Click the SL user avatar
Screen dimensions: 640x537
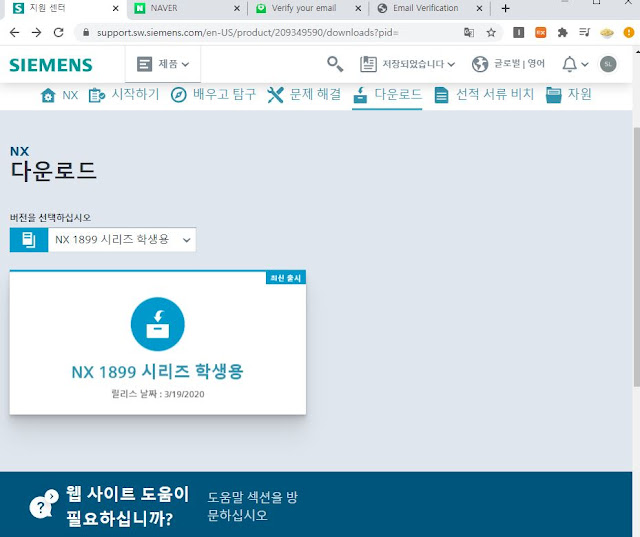tap(608, 64)
